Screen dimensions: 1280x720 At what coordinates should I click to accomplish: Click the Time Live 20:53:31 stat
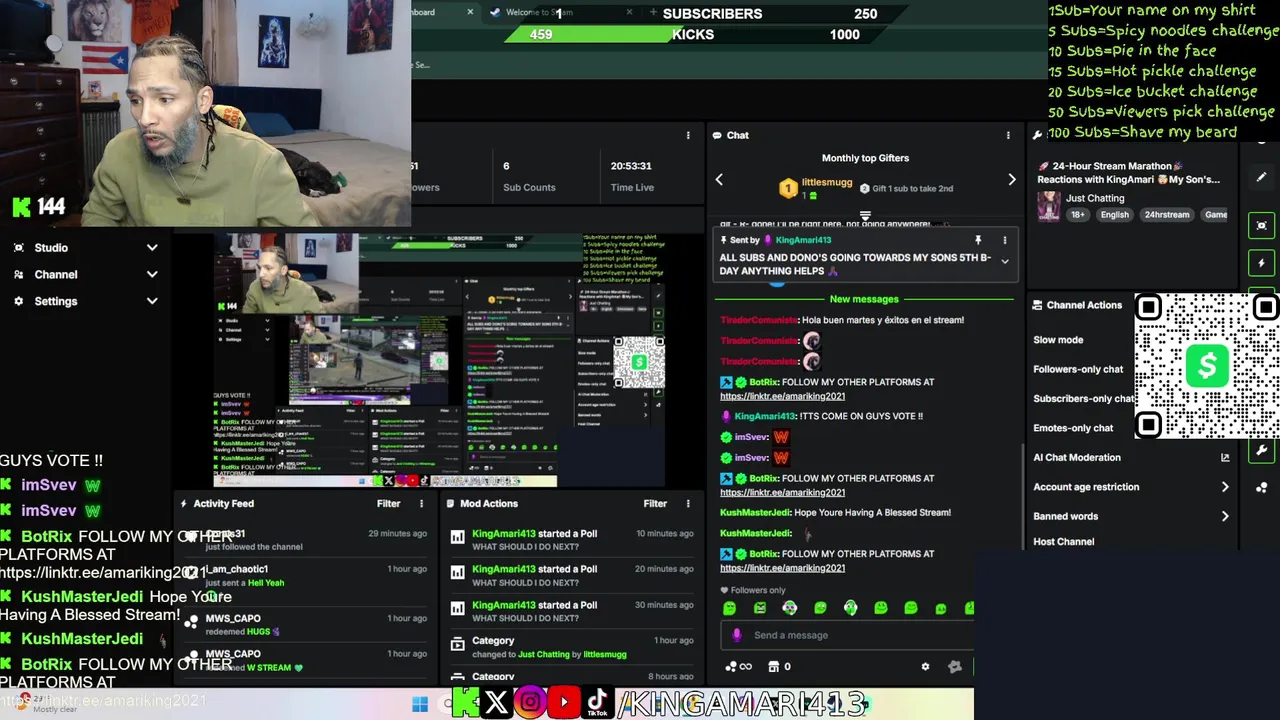coord(632,176)
